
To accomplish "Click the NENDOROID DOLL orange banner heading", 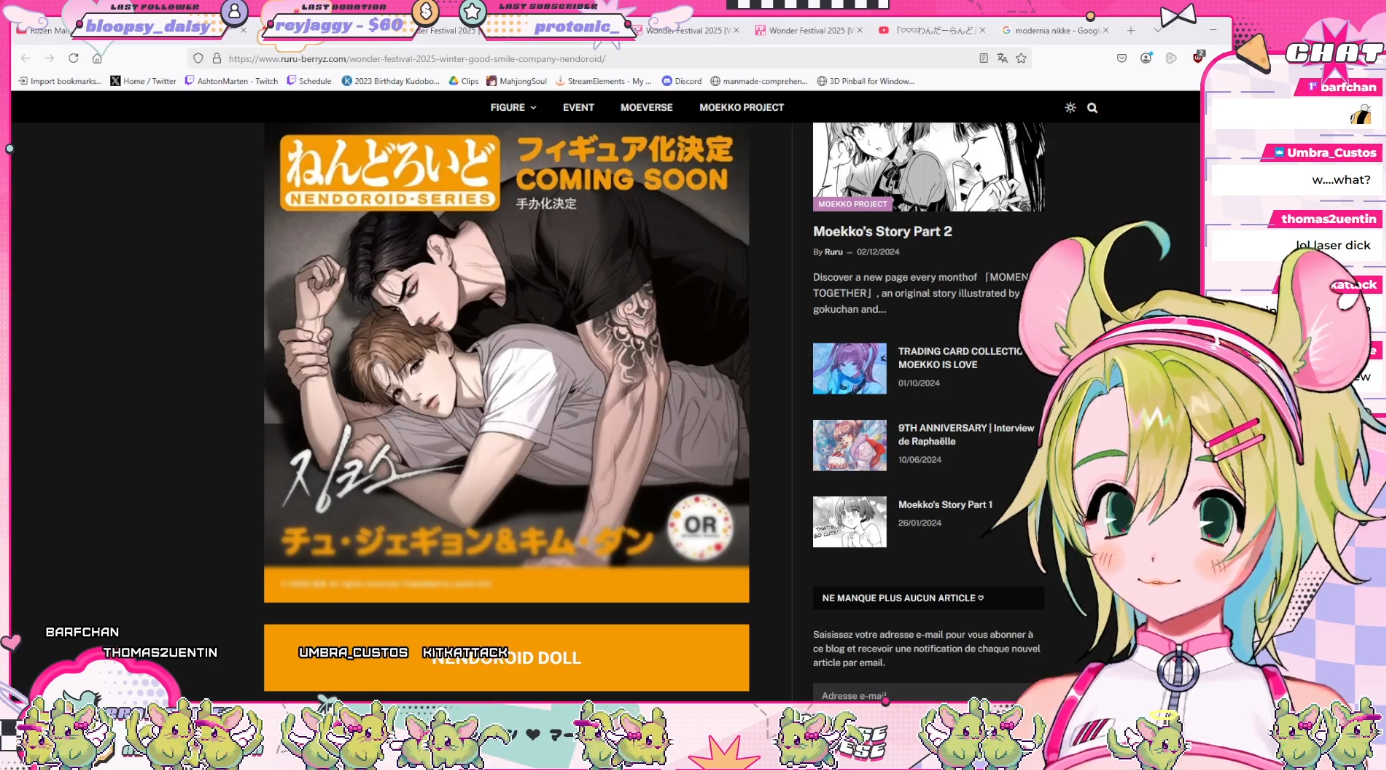I will coord(506,658).
